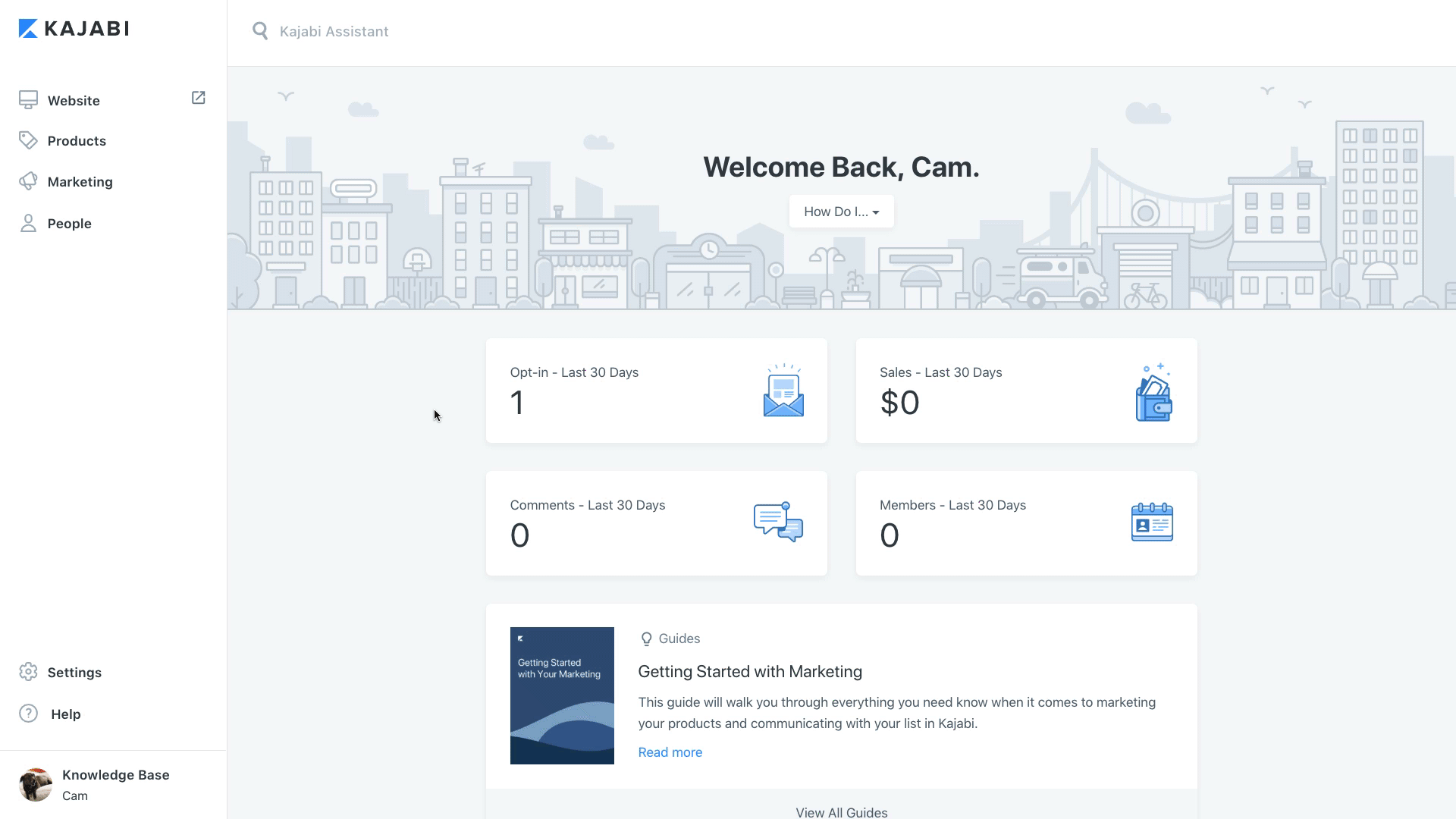Click the Marketing megaphone icon
The image size is (1456, 819).
(x=28, y=181)
